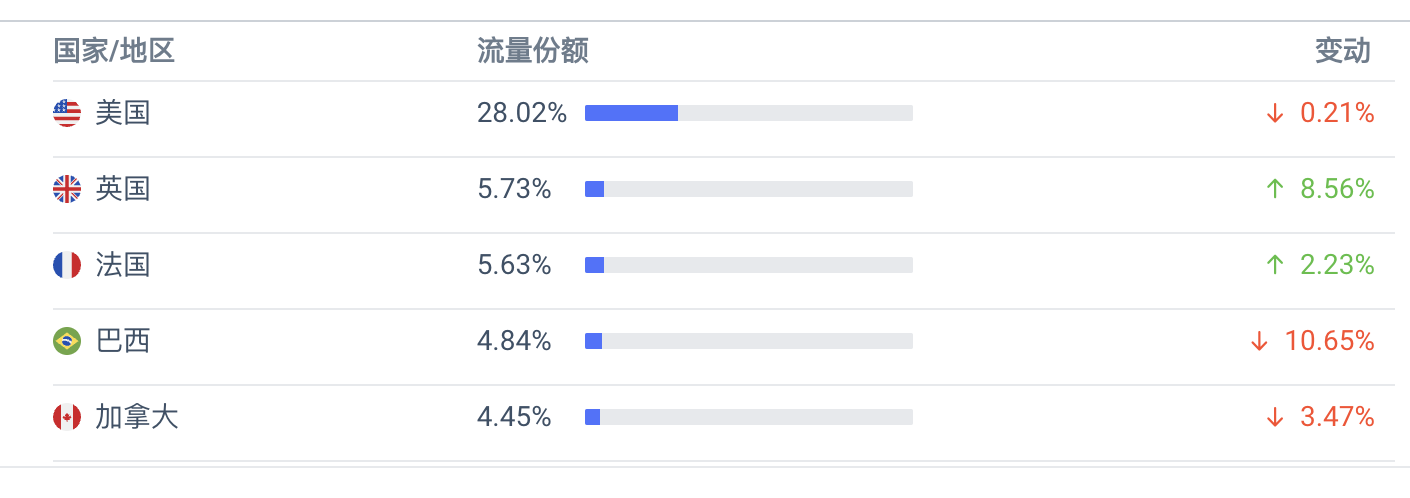This screenshot has width=1410, height=498.
Task: Click the 28.02% traffic share bar
Action: point(749,113)
